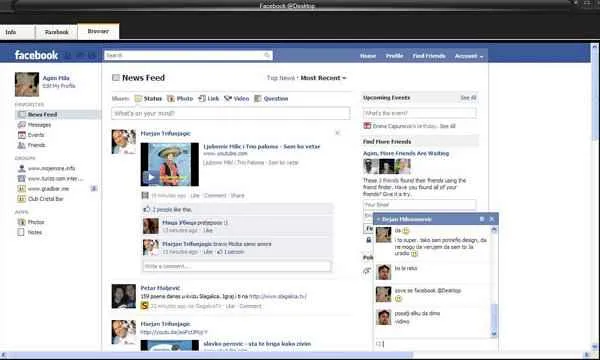This screenshot has width=600, height=360.
Task: Click Petar Maljevic's post avatar
Action: tap(124, 296)
